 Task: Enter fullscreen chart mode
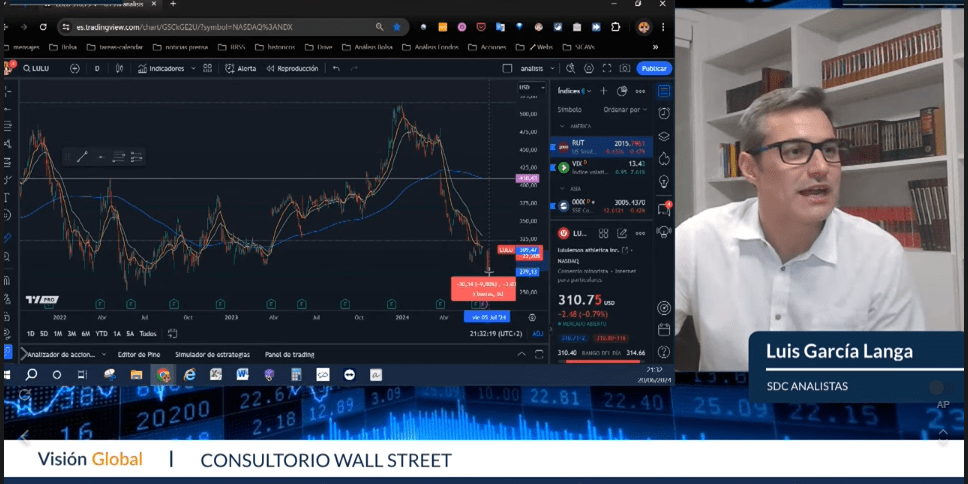point(604,68)
